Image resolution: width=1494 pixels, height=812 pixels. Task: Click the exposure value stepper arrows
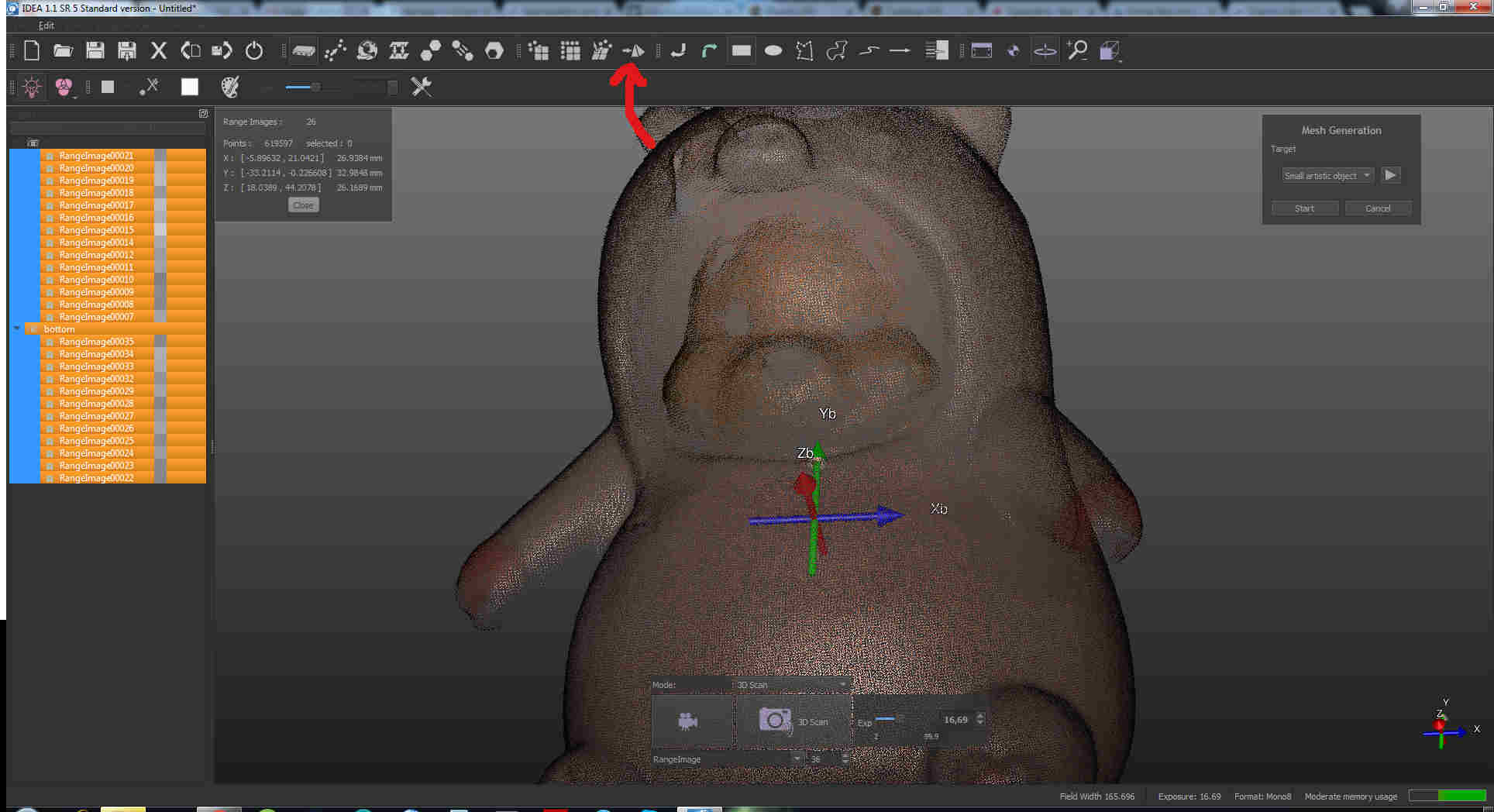click(x=980, y=719)
